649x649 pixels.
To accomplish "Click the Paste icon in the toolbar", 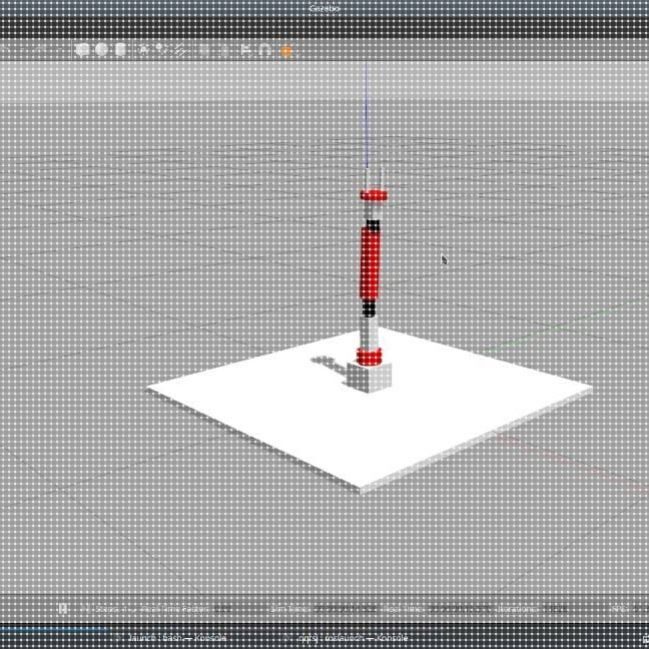I will coord(224,50).
